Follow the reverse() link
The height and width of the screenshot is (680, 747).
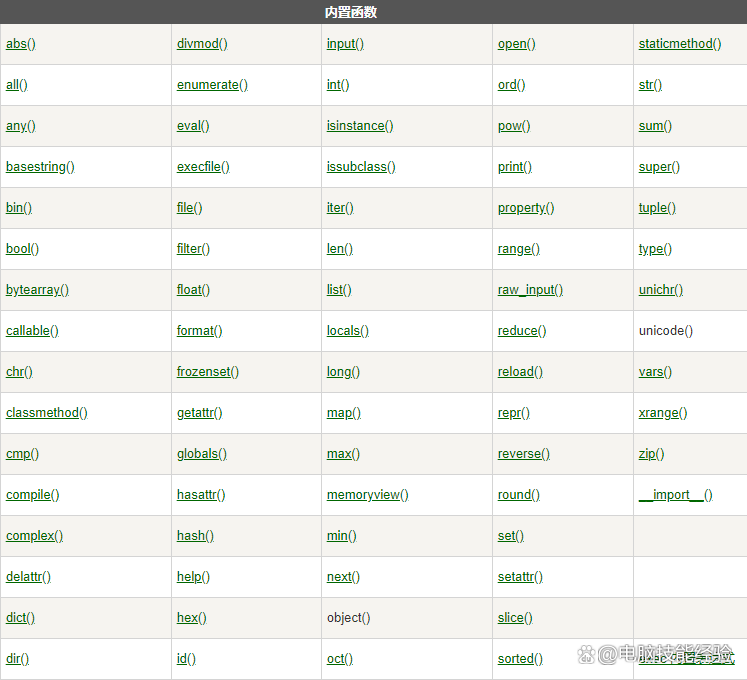coord(524,454)
